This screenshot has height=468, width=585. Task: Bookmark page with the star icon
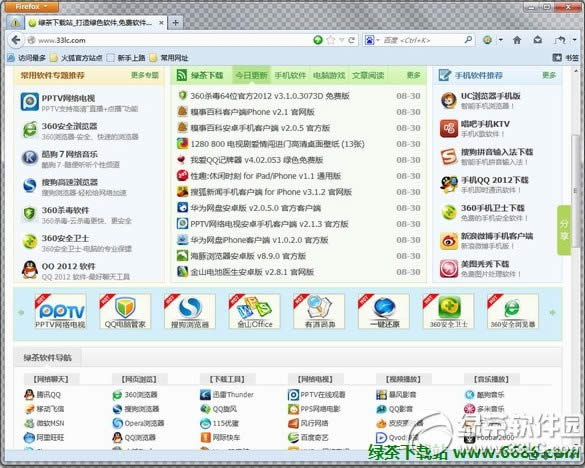click(331, 40)
